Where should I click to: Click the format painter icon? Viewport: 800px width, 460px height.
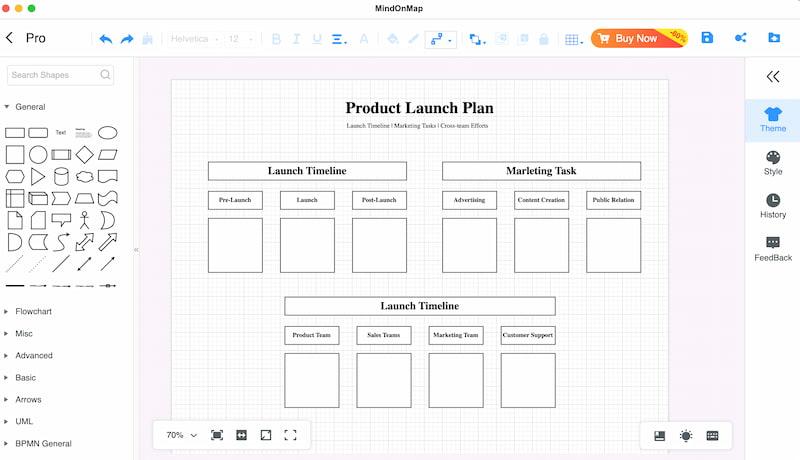point(147,39)
